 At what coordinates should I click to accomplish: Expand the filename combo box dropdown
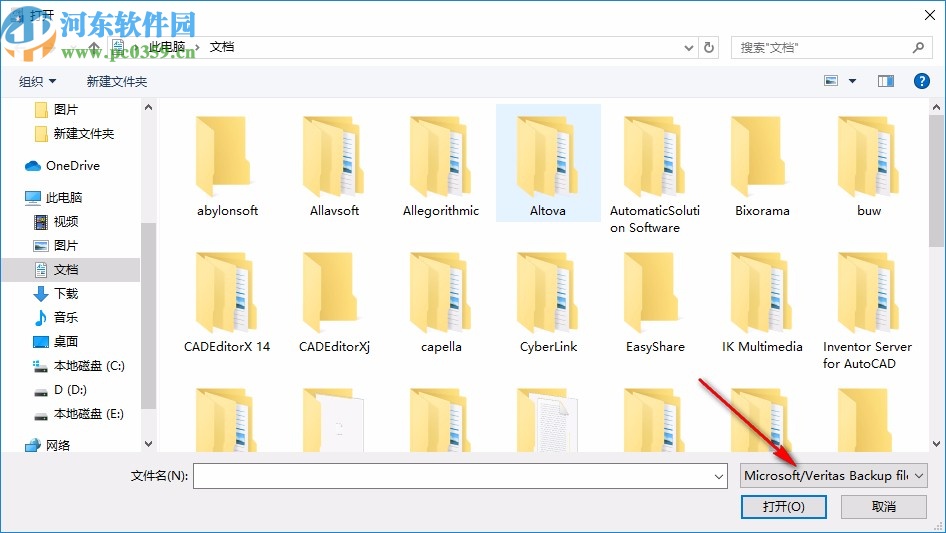[719, 476]
